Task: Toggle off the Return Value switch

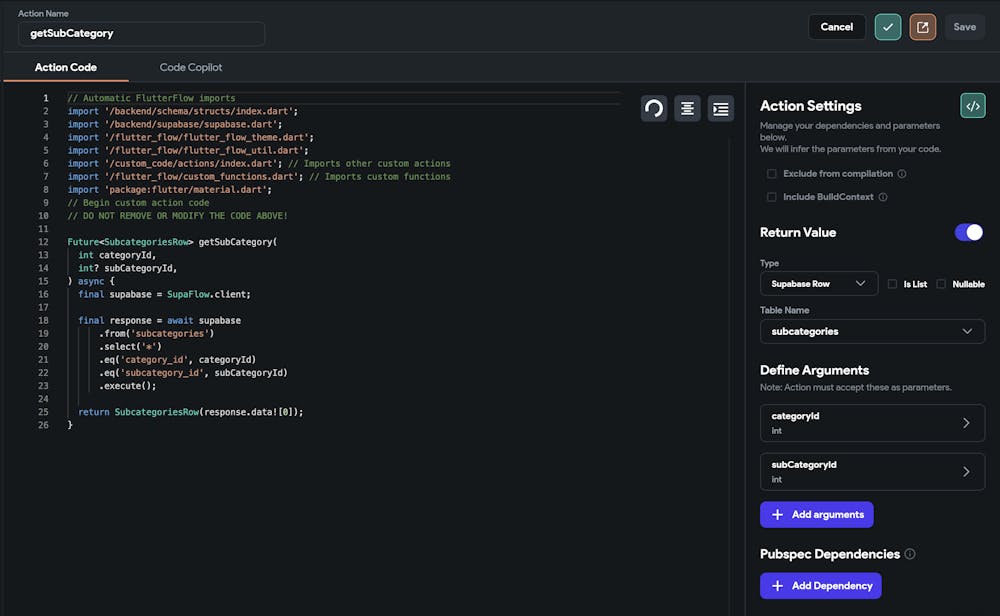Action: pyautogui.click(x=968, y=231)
